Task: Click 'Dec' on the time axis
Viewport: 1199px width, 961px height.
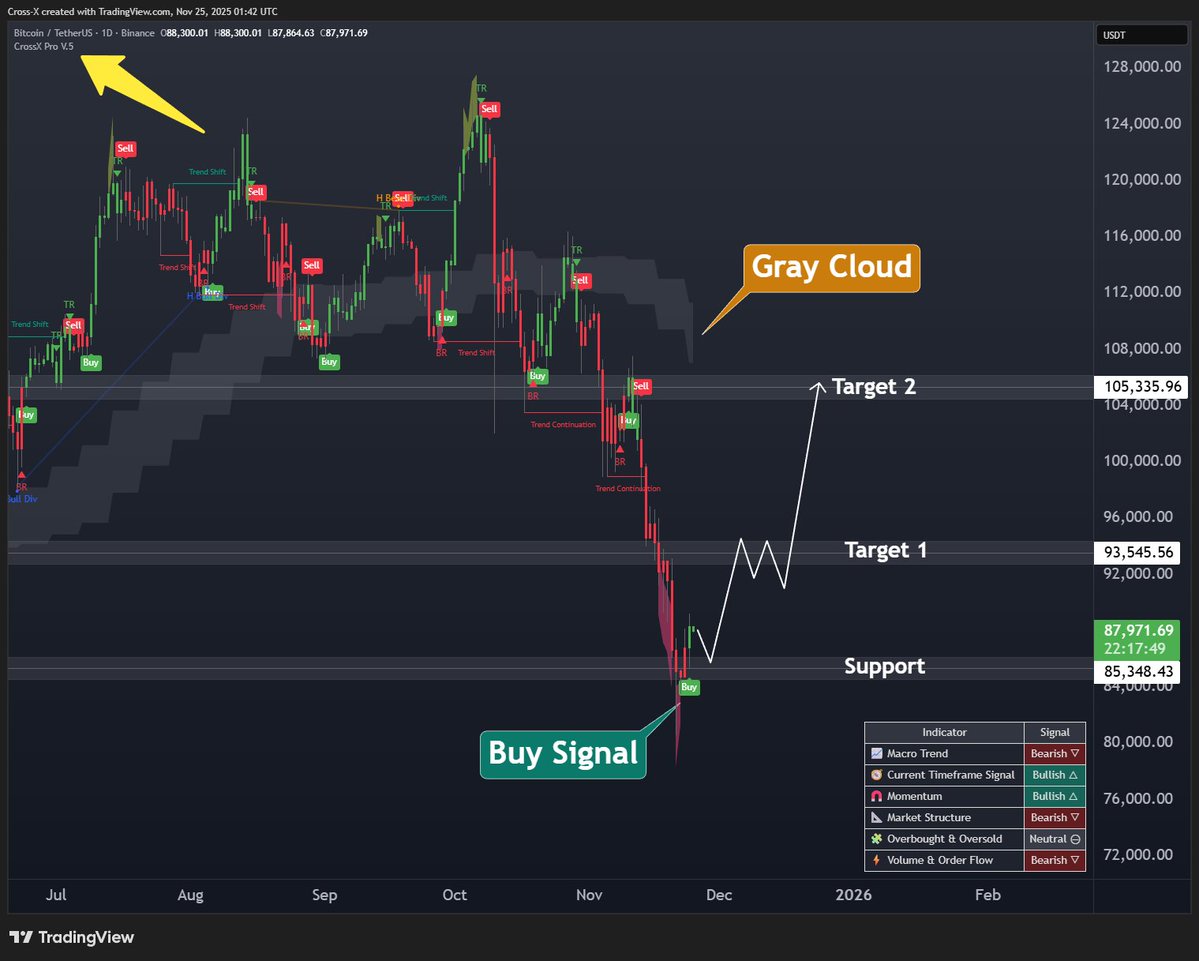Action: coord(720,895)
